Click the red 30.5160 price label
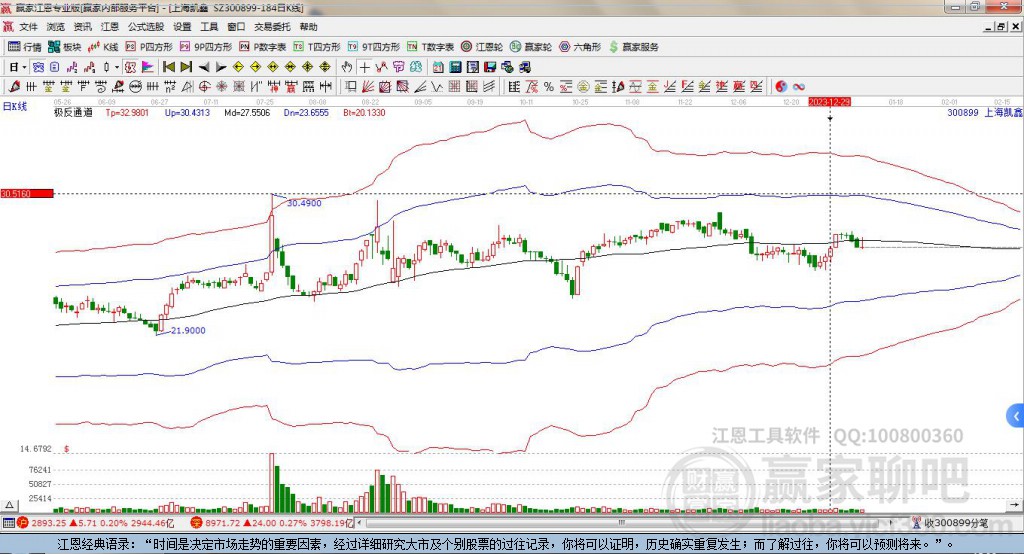Viewport: 1024px width, 554px height. 27,193
